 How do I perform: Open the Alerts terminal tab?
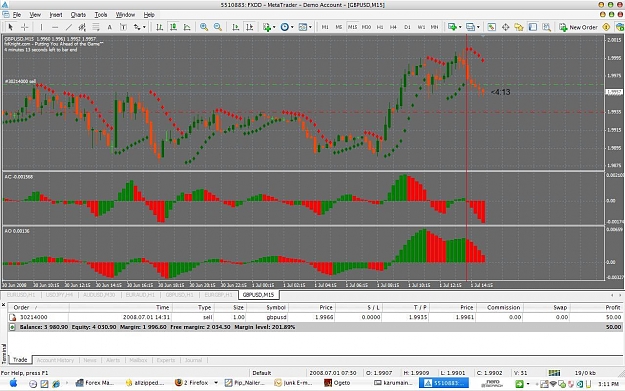click(x=113, y=360)
